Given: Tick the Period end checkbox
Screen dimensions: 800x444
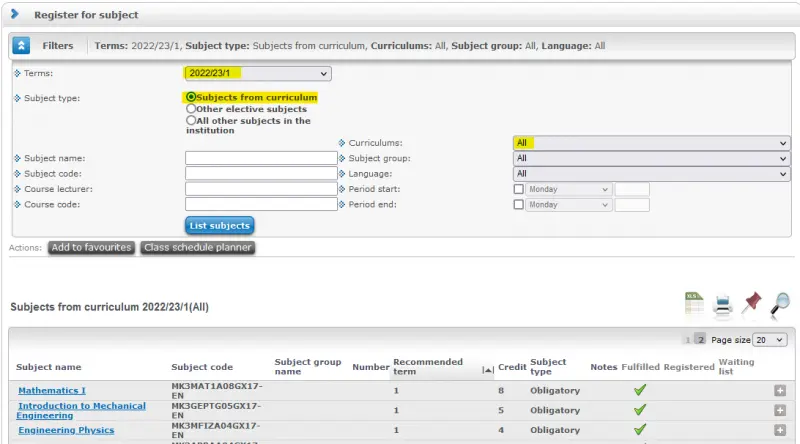Looking at the screenshot, I should (518, 205).
